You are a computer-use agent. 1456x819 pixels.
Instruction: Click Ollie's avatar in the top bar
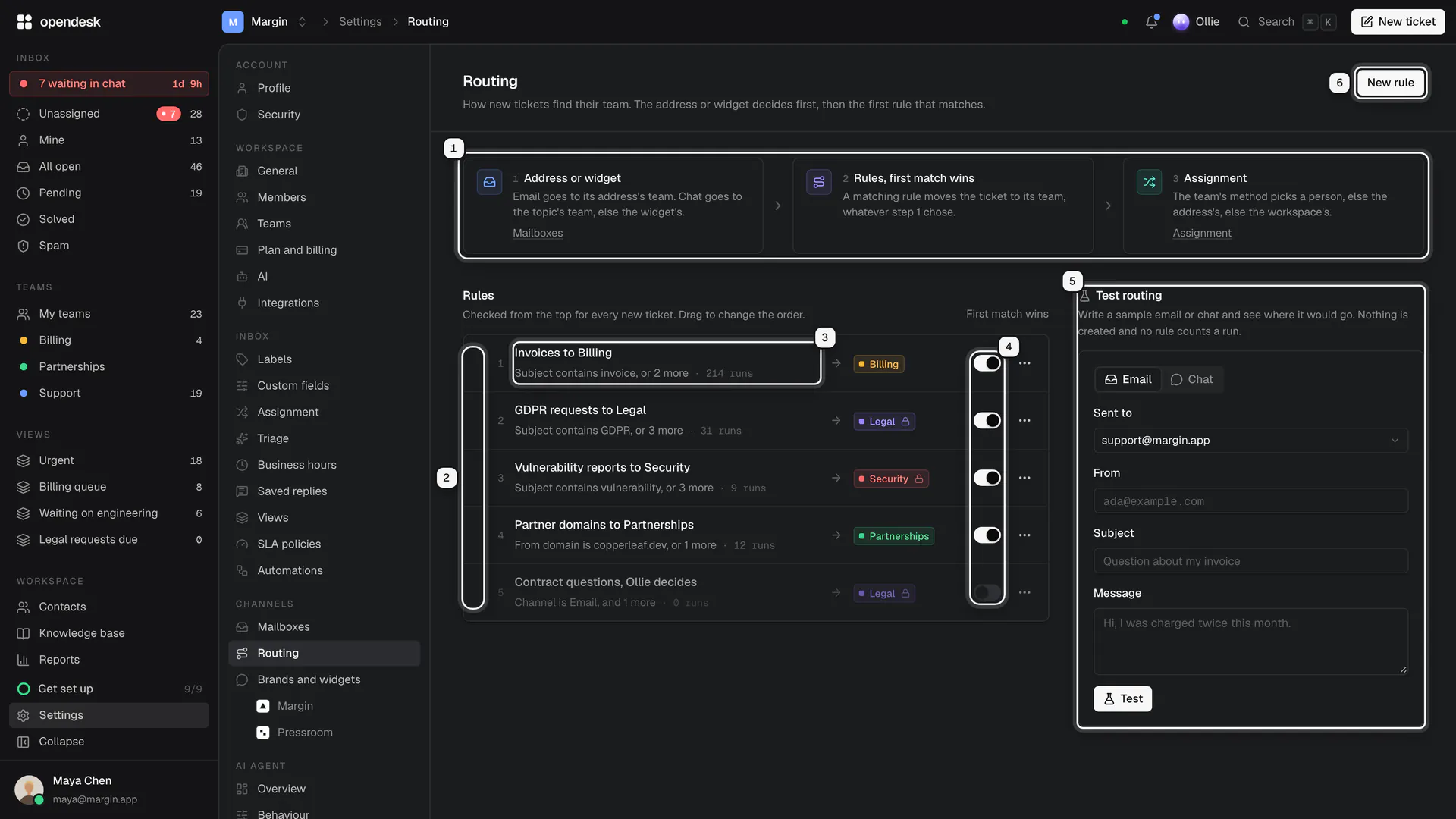pyautogui.click(x=1181, y=22)
